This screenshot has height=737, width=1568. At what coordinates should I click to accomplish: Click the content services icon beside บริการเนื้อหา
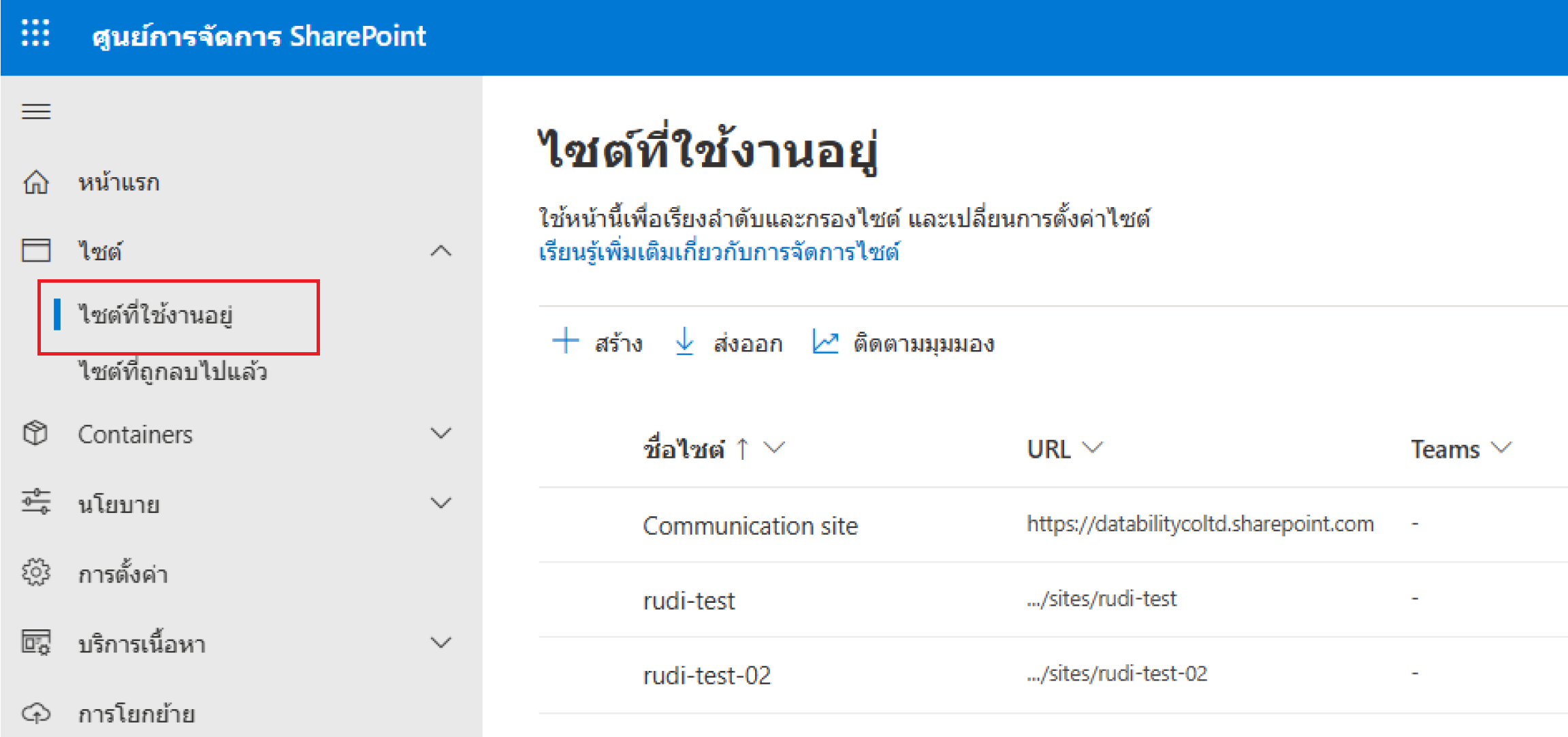36,642
